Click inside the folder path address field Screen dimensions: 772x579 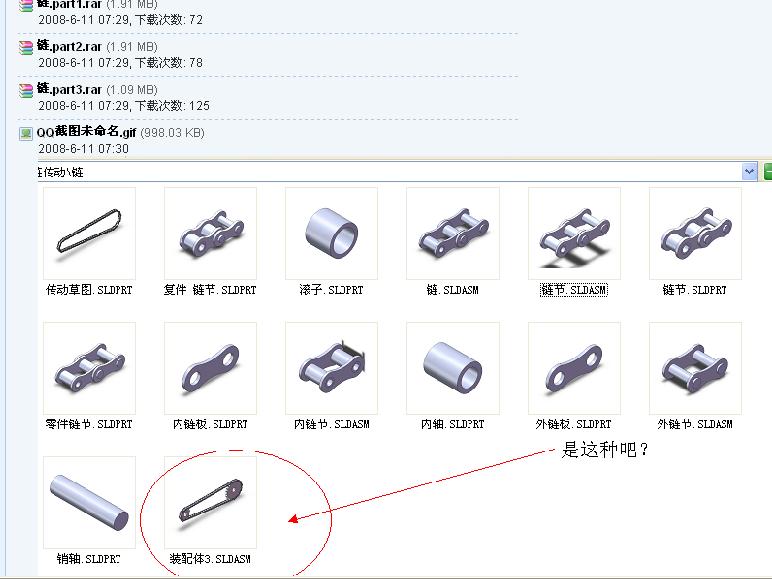[389, 172]
